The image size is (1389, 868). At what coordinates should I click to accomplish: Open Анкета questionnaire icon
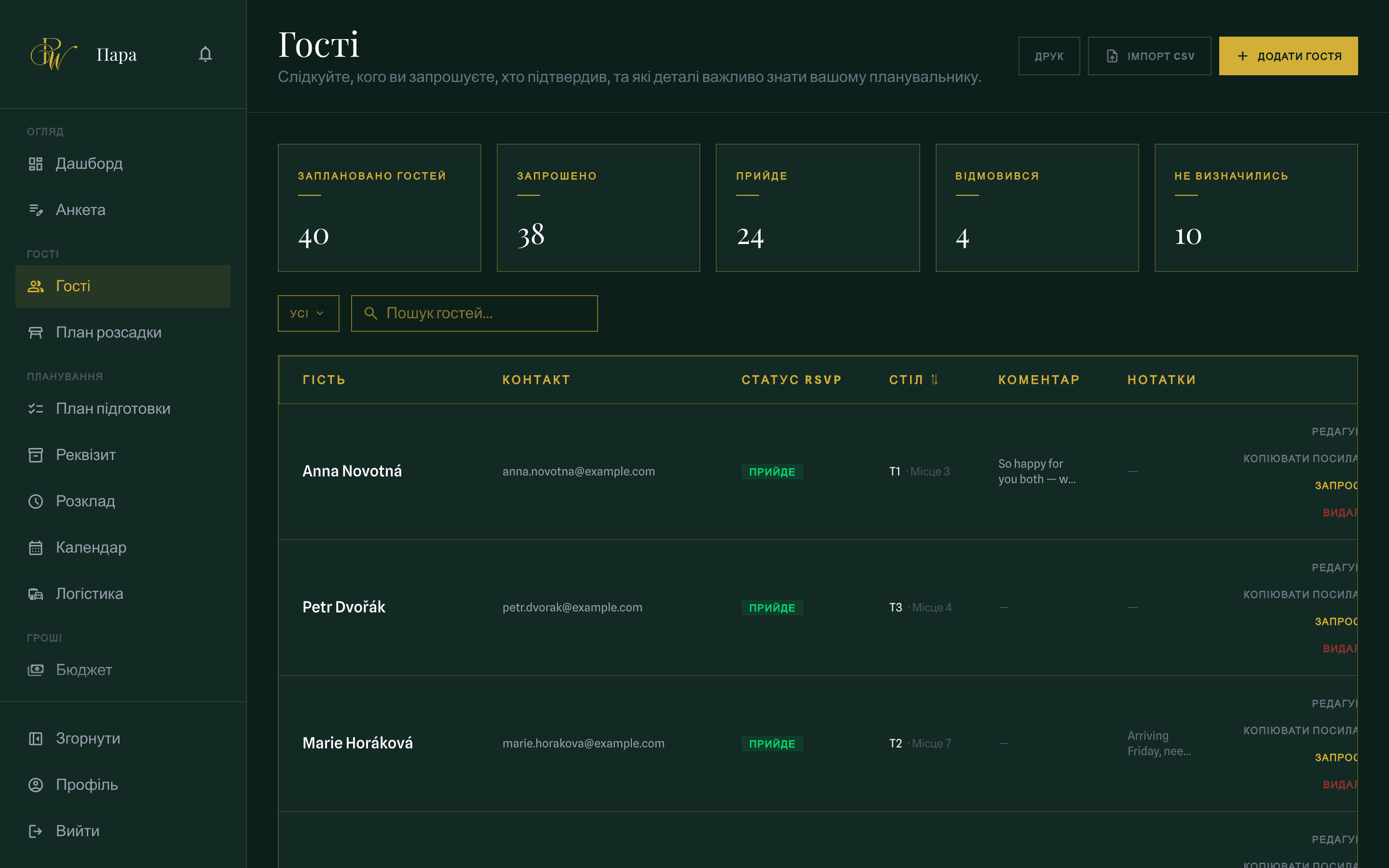coord(36,210)
